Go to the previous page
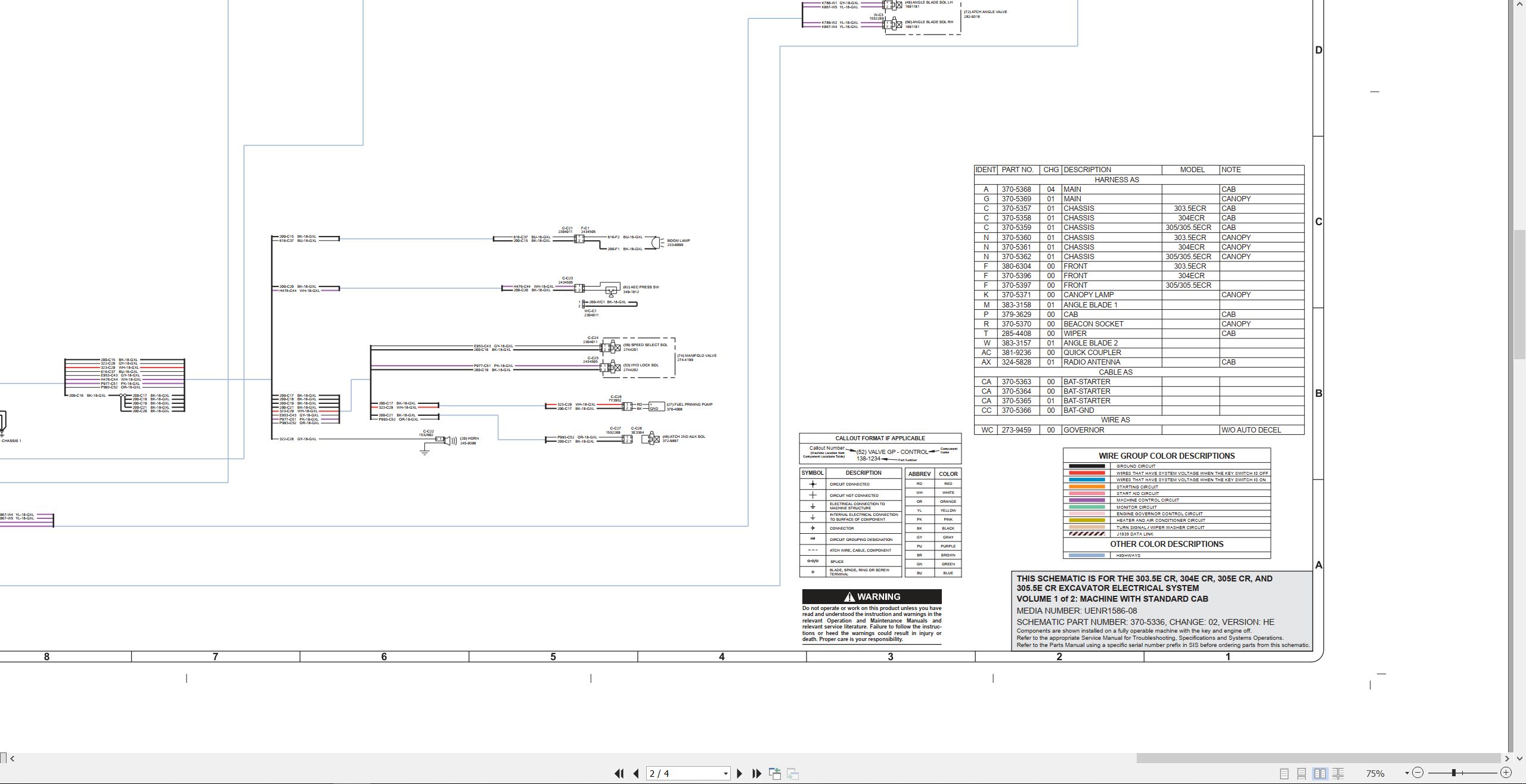 [x=636, y=773]
